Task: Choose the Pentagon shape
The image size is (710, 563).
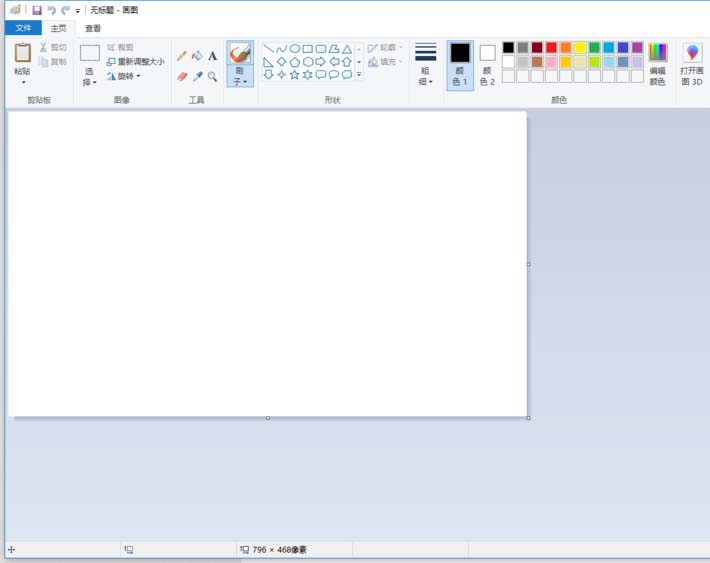Action: [295, 62]
